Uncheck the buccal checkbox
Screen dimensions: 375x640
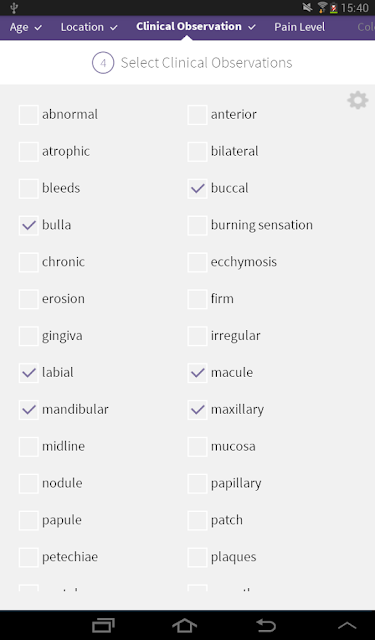click(197, 189)
